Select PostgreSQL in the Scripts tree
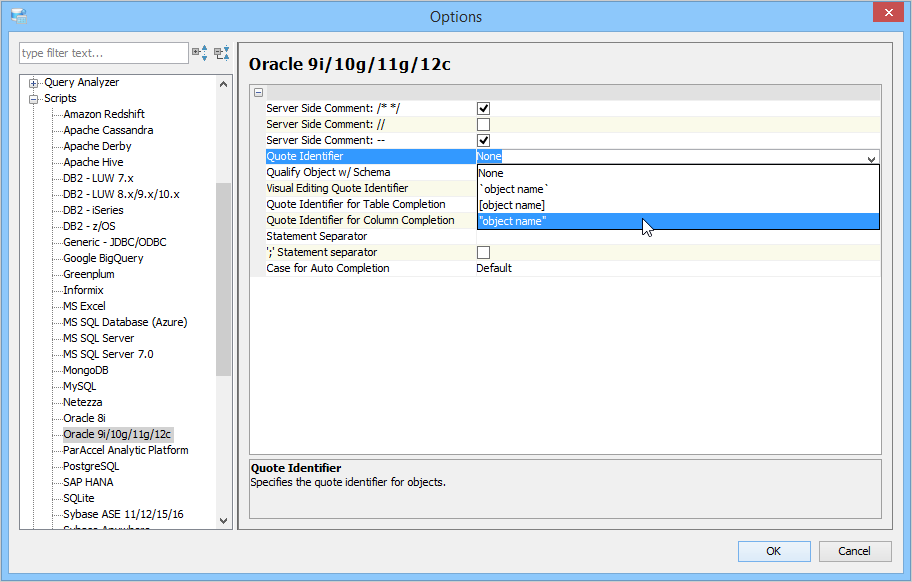 pyautogui.click(x=91, y=466)
